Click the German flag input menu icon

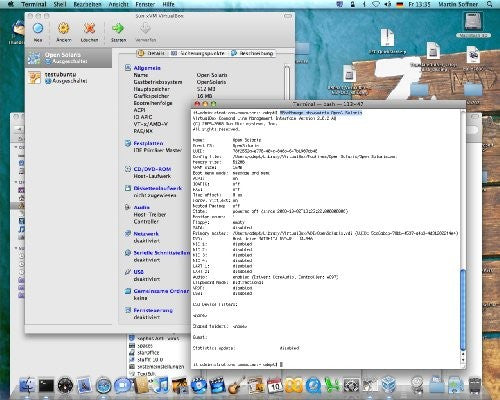400,4
